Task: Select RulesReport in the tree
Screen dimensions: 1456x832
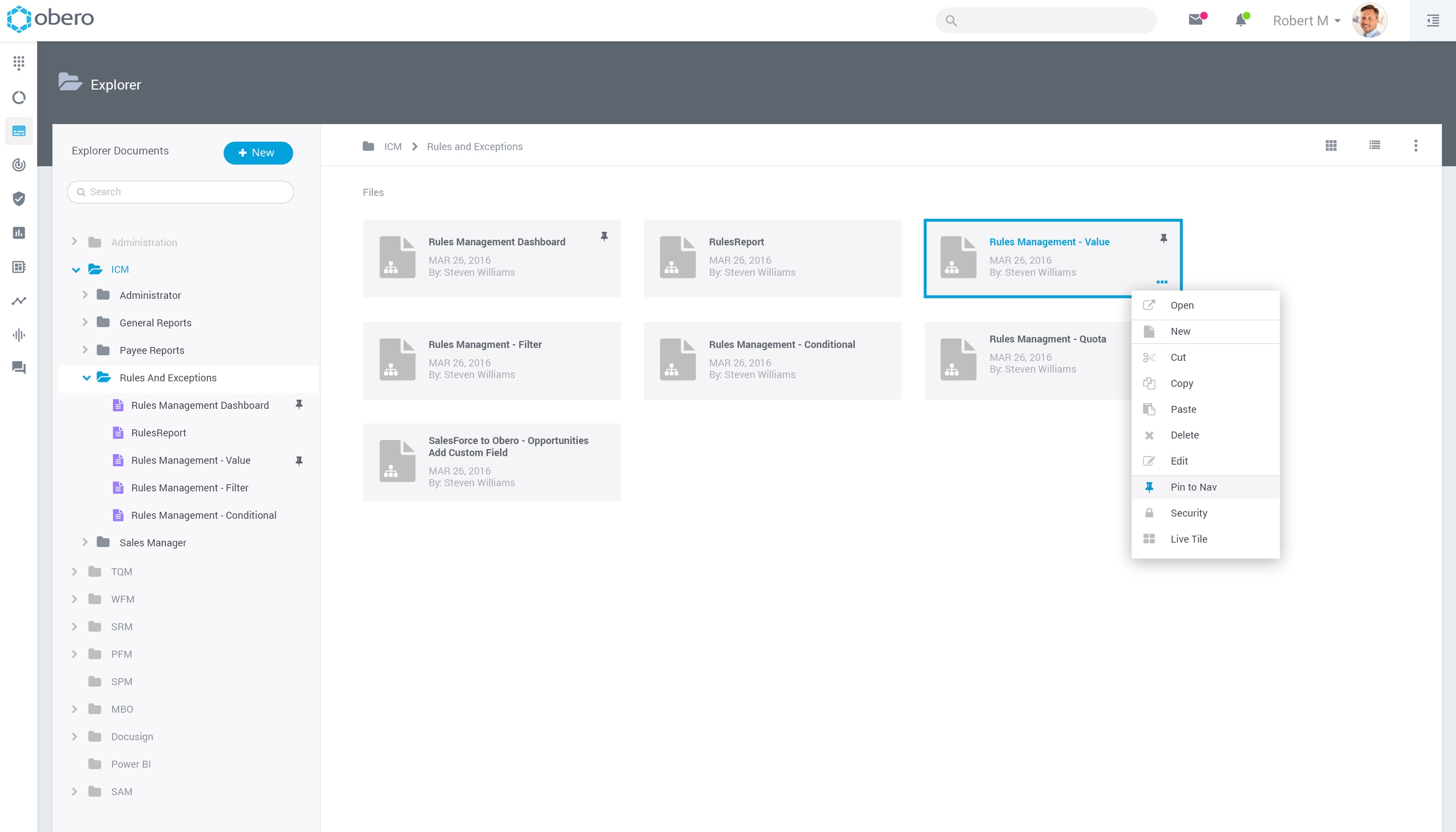Action: pyautogui.click(x=158, y=433)
